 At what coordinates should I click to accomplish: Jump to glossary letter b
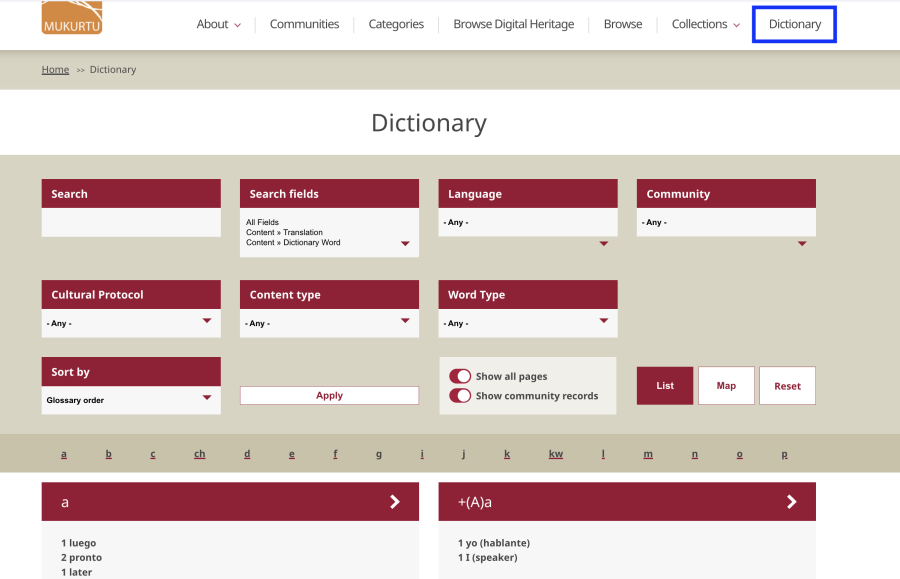pos(108,454)
